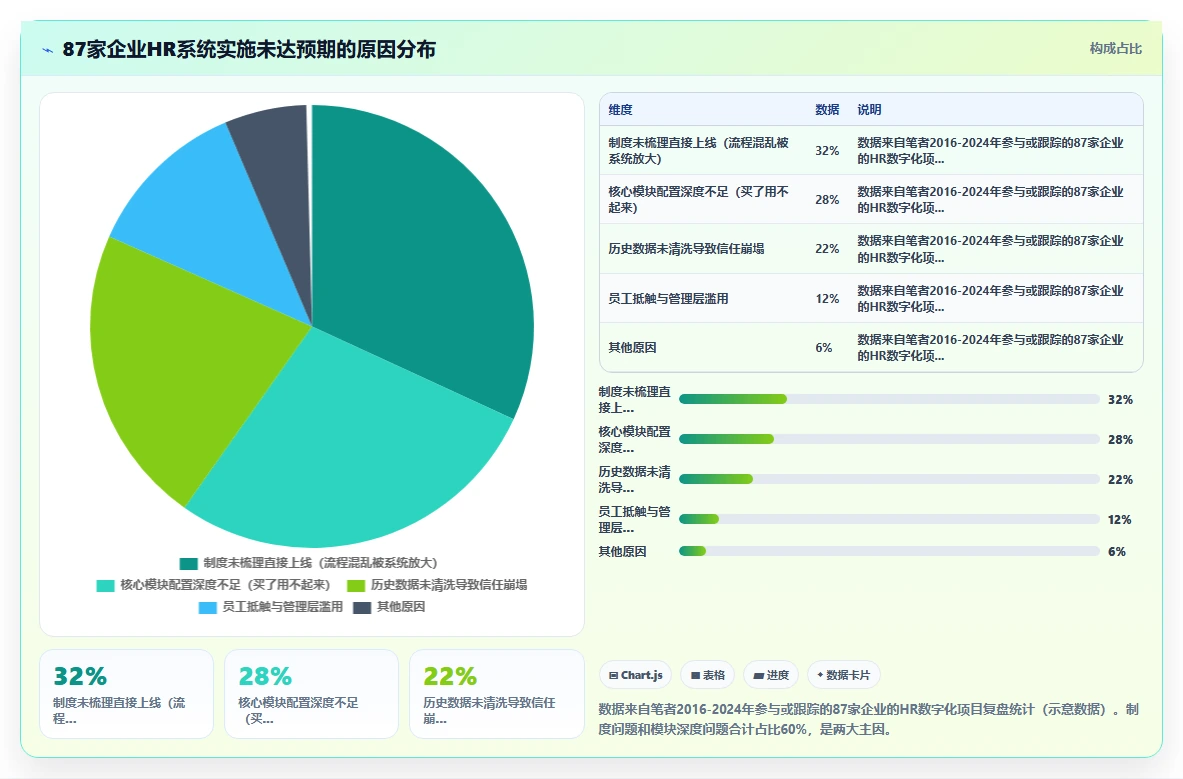Click the 22% value in the table
The image size is (1183, 779).
(x=827, y=249)
